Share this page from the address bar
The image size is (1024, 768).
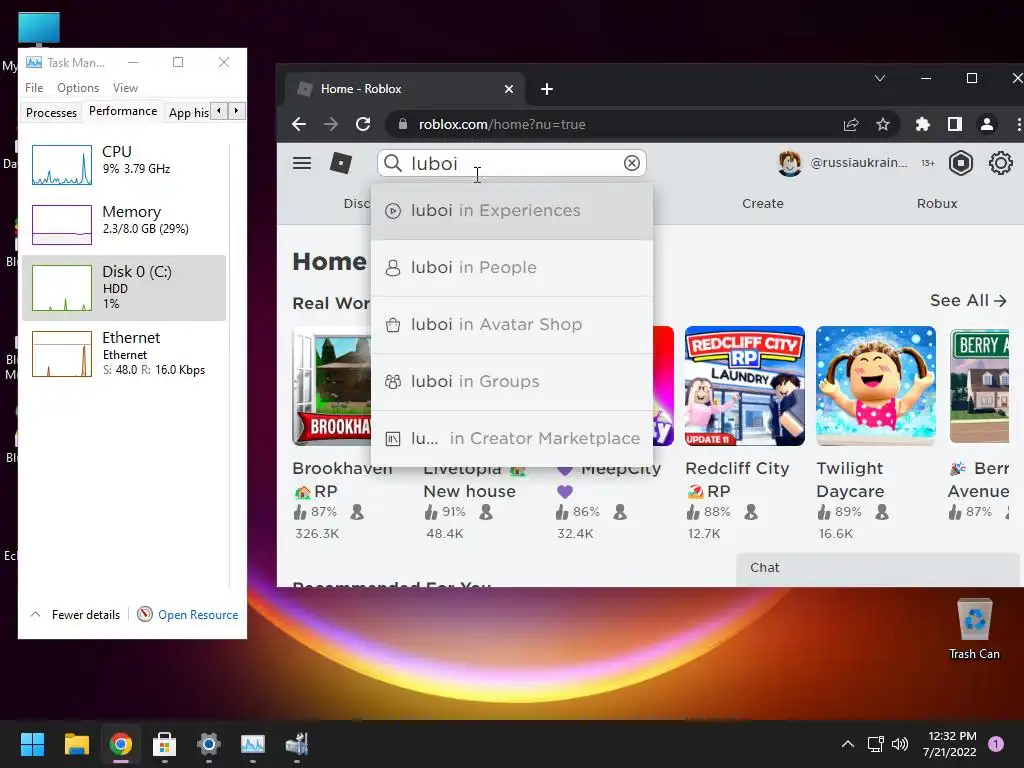[x=851, y=124]
